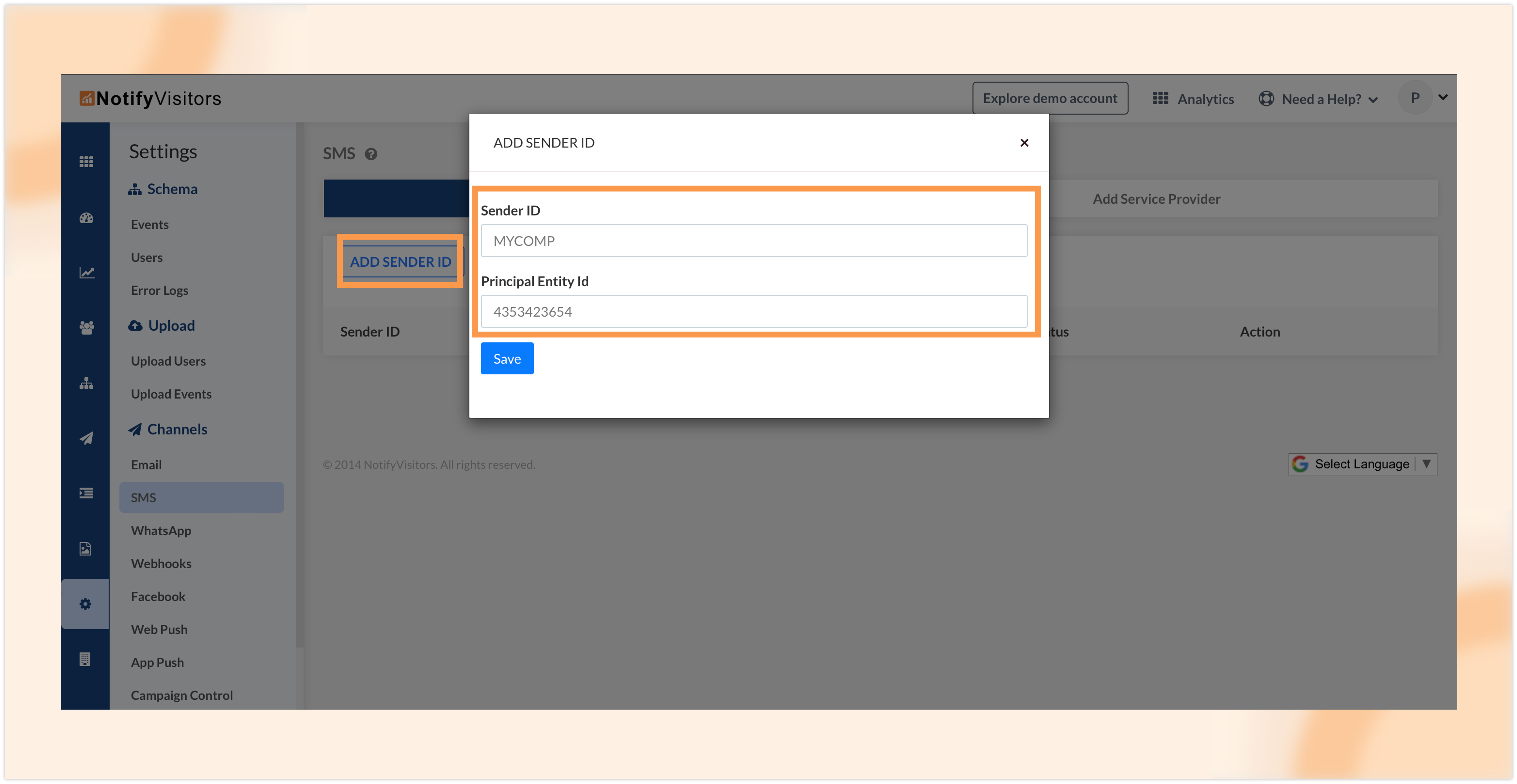Select the settings gear sidebar icon
The height and width of the screenshot is (784, 1517).
[85, 604]
